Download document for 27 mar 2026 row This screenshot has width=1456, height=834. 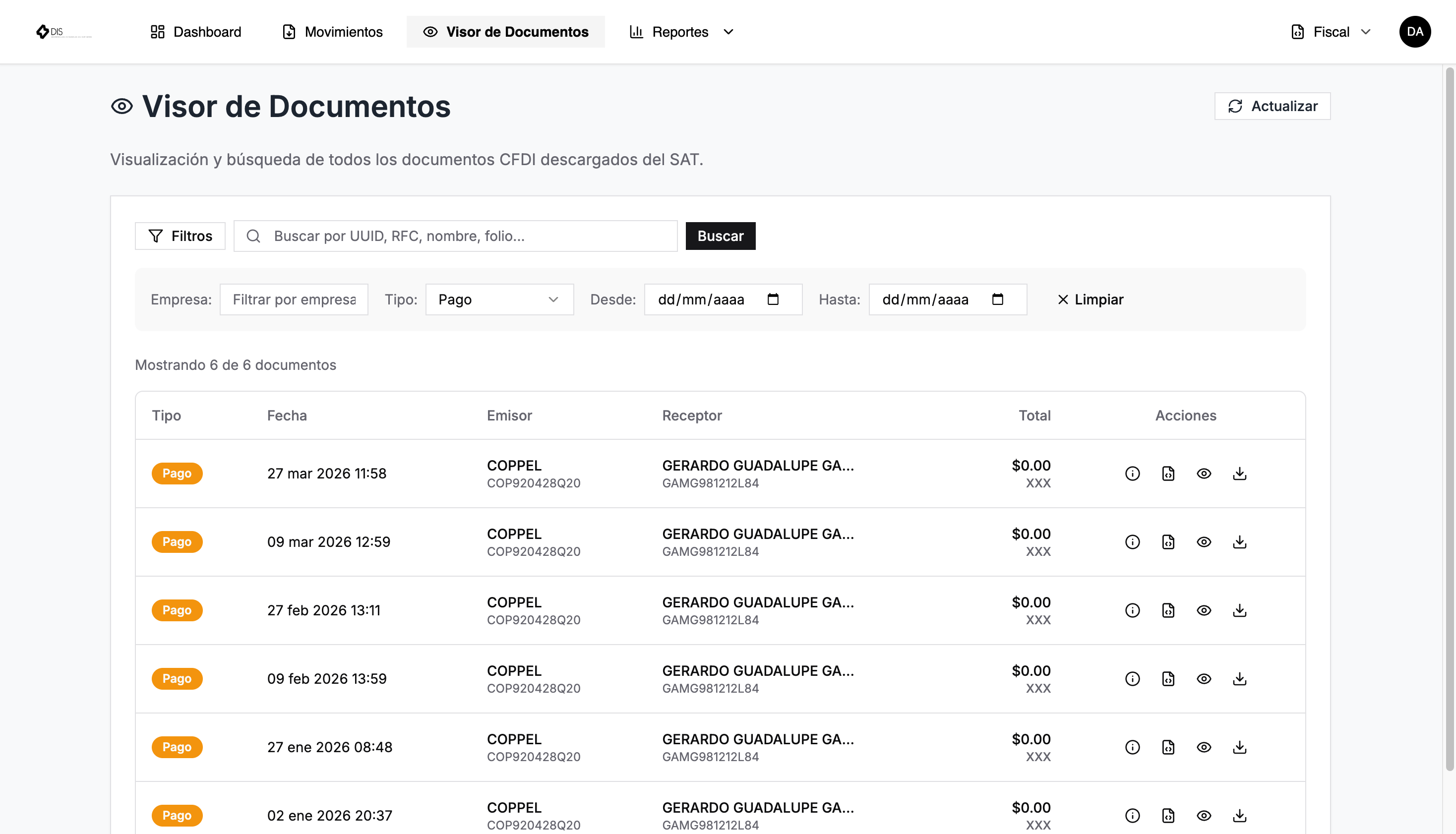click(x=1239, y=473)
